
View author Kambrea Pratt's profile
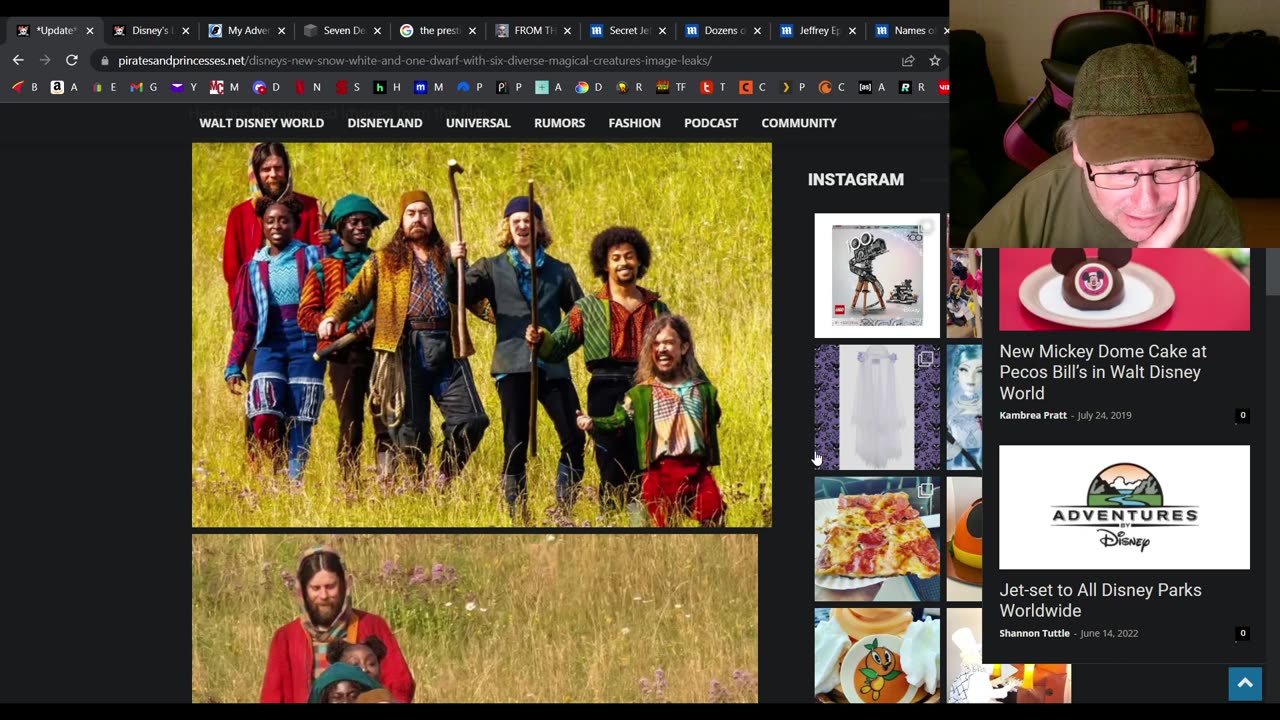click(1033, 415)
